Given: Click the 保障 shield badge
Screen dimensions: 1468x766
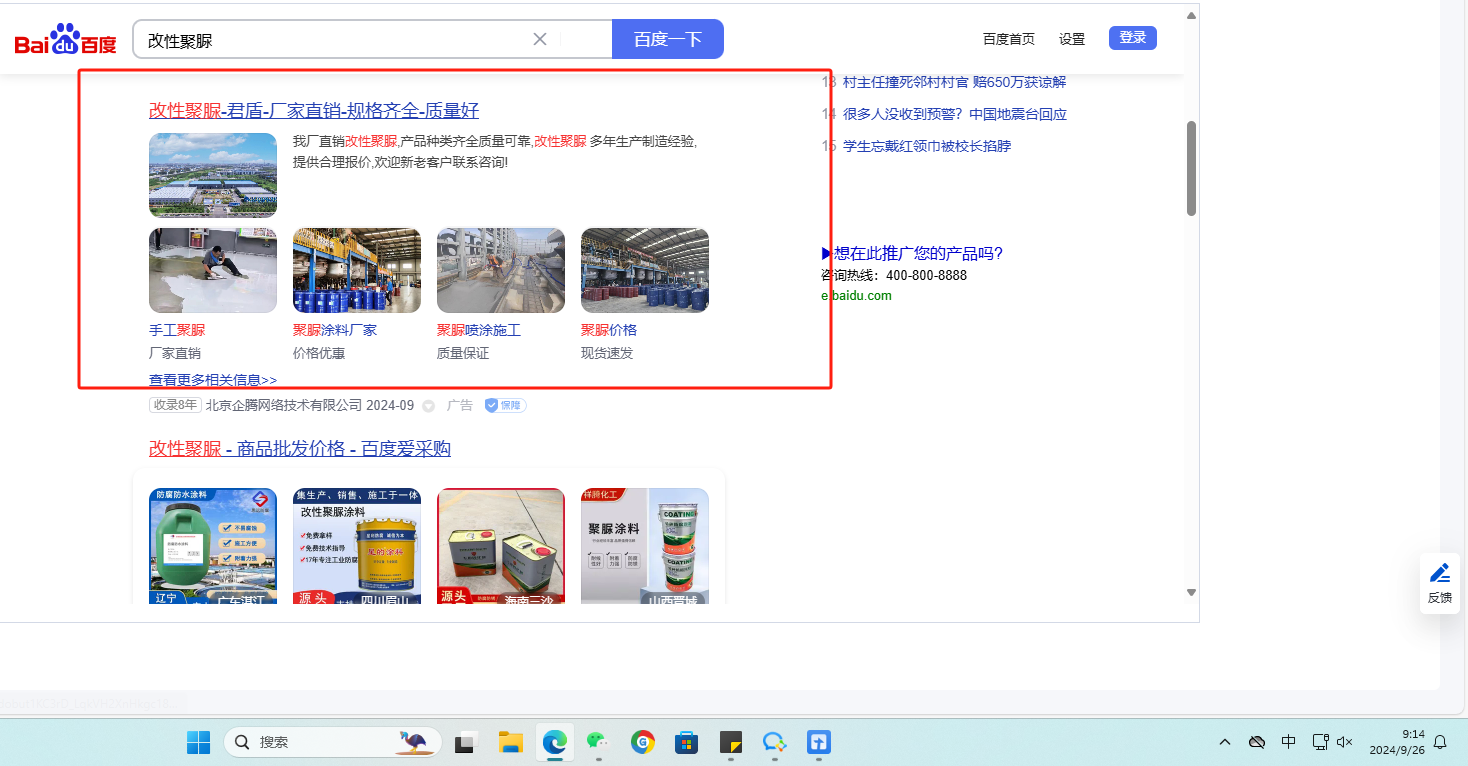Looking at the screenshot, I should click(x=505, y=405).
